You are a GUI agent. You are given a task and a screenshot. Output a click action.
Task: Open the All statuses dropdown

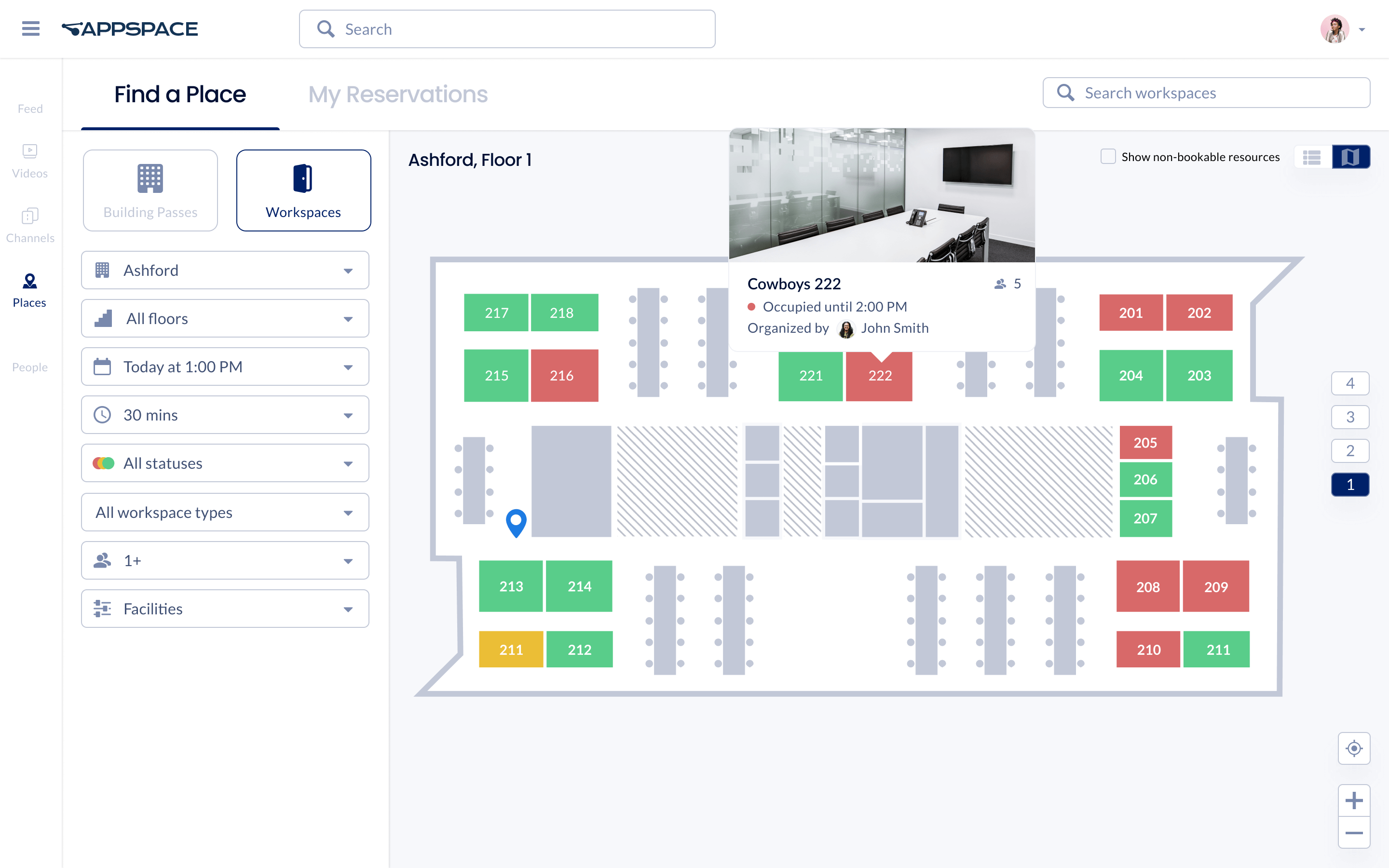[225, 463]
